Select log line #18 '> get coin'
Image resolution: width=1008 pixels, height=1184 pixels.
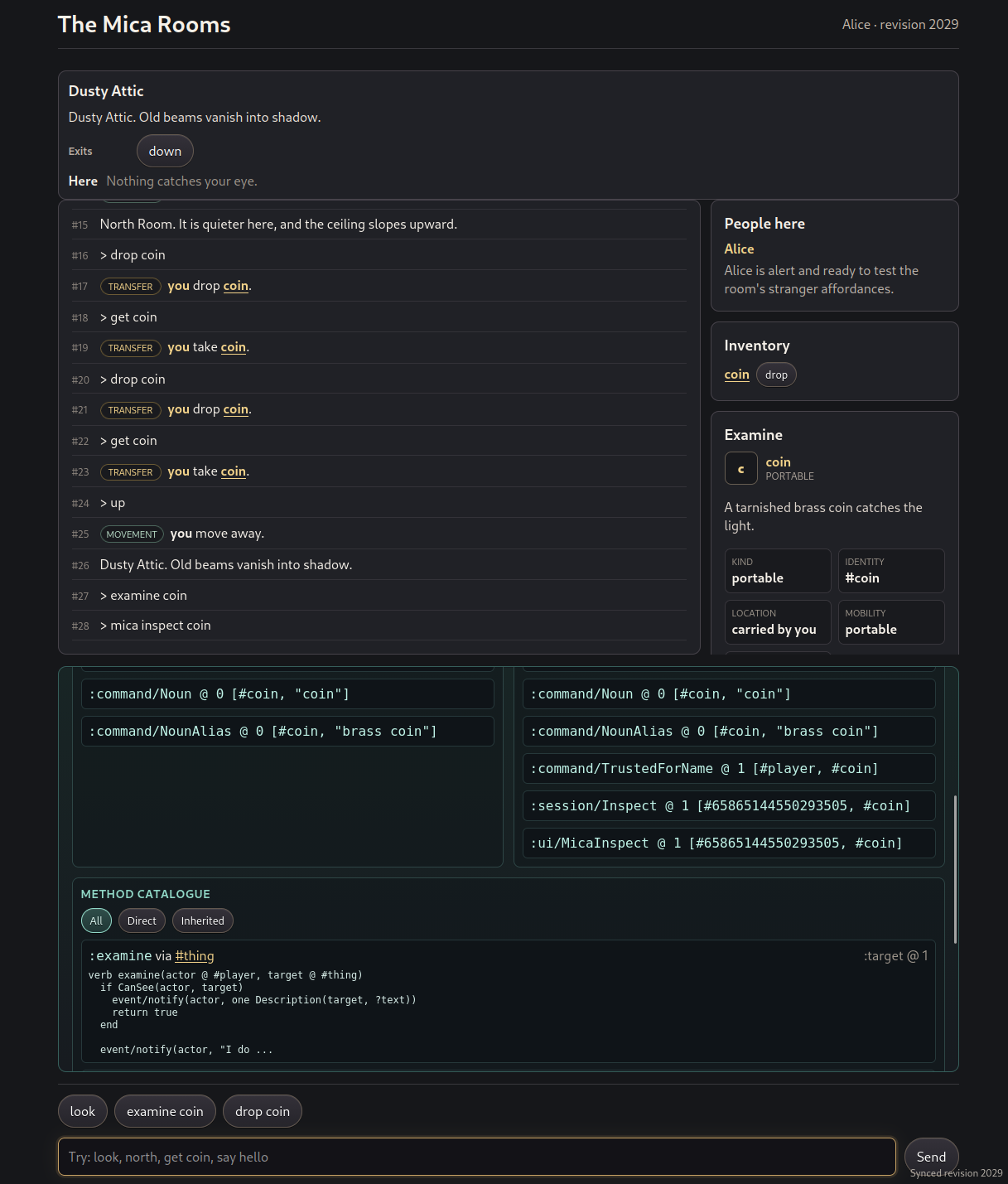click(128, 317)
